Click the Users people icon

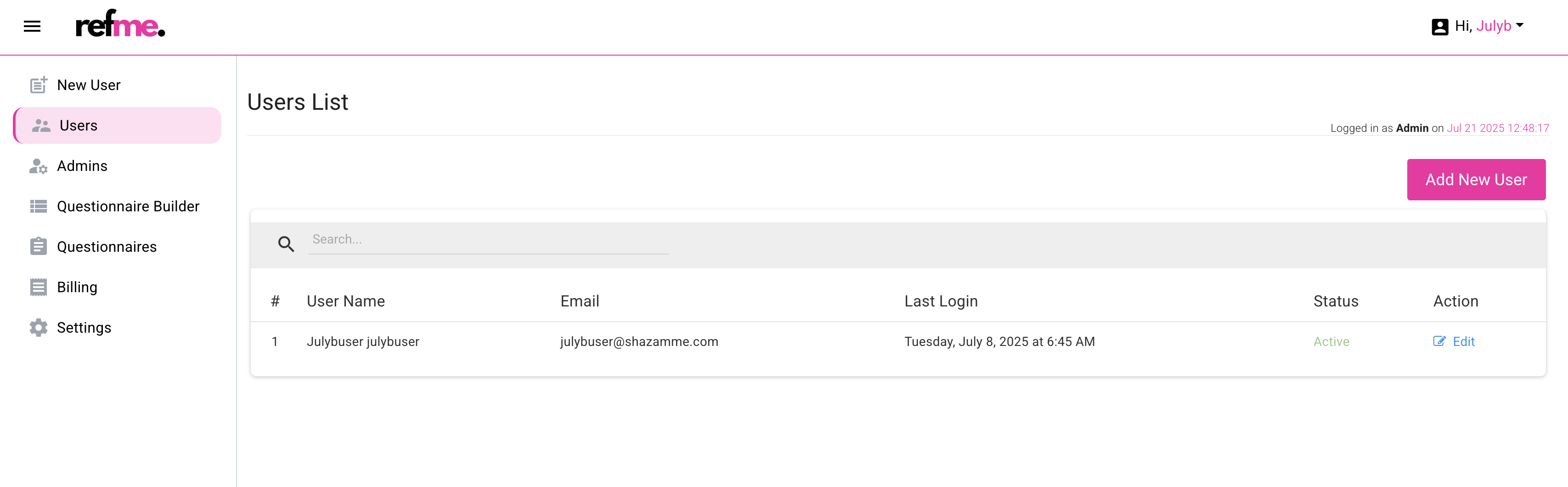tap(41, 126)
